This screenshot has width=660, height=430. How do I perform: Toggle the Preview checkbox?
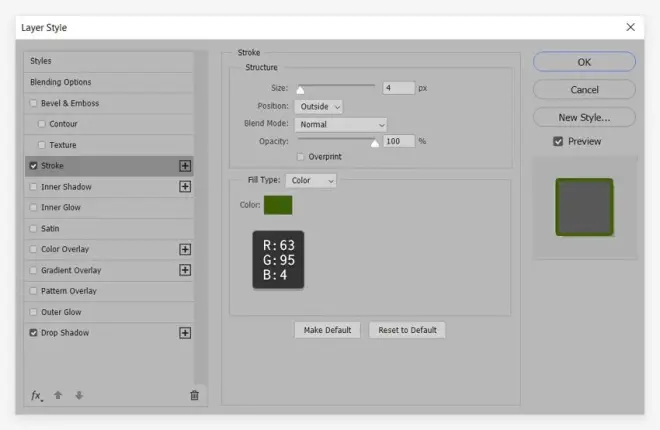558,141
